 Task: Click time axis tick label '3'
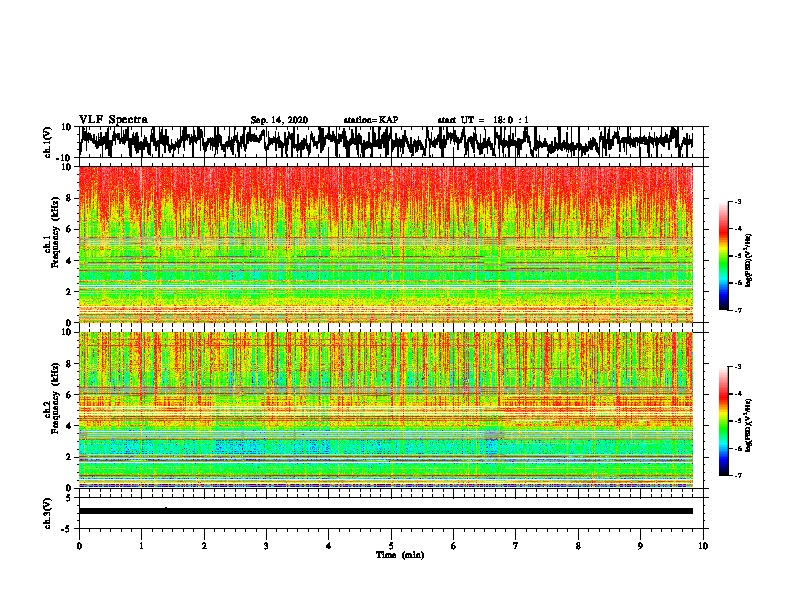point(266,546)
